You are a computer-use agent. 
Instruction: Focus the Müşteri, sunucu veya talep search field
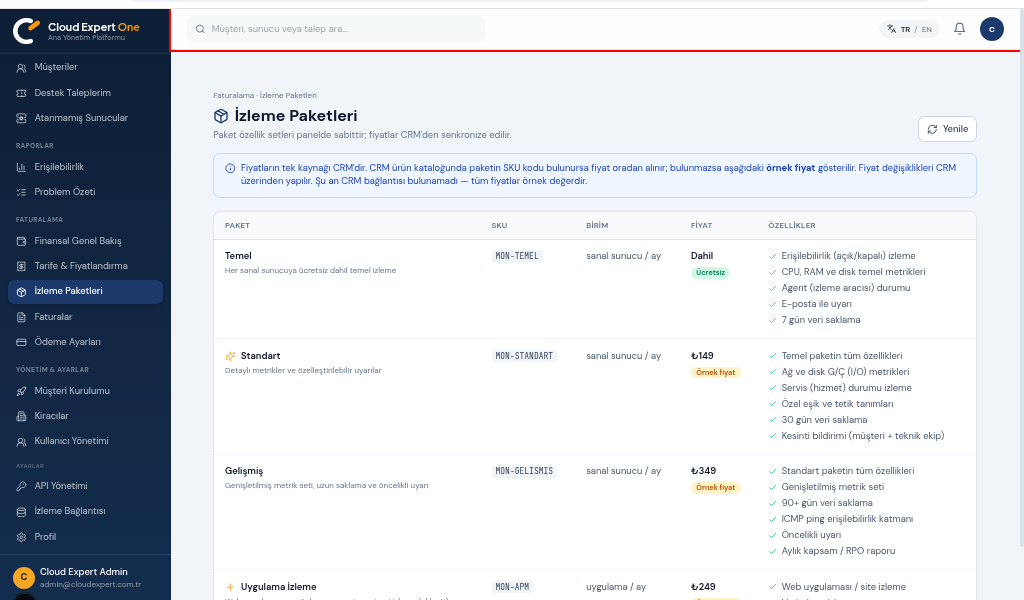[x=336, y=29]
